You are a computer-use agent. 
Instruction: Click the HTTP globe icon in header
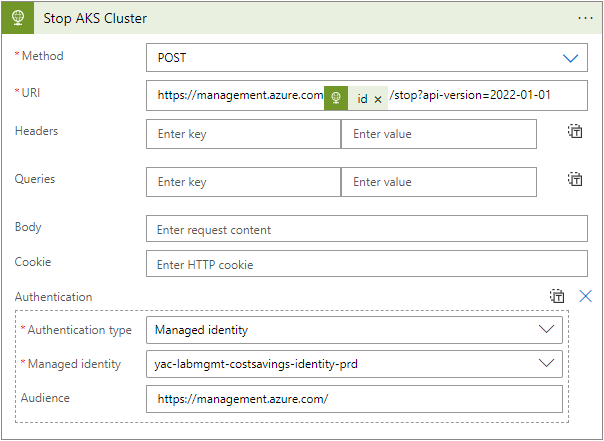18,18
